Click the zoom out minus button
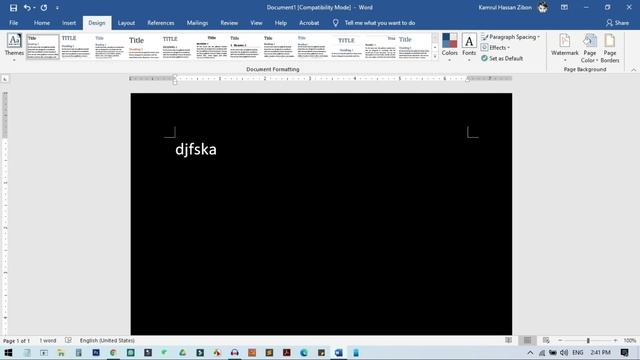640x360 pixels. [560, 340]
